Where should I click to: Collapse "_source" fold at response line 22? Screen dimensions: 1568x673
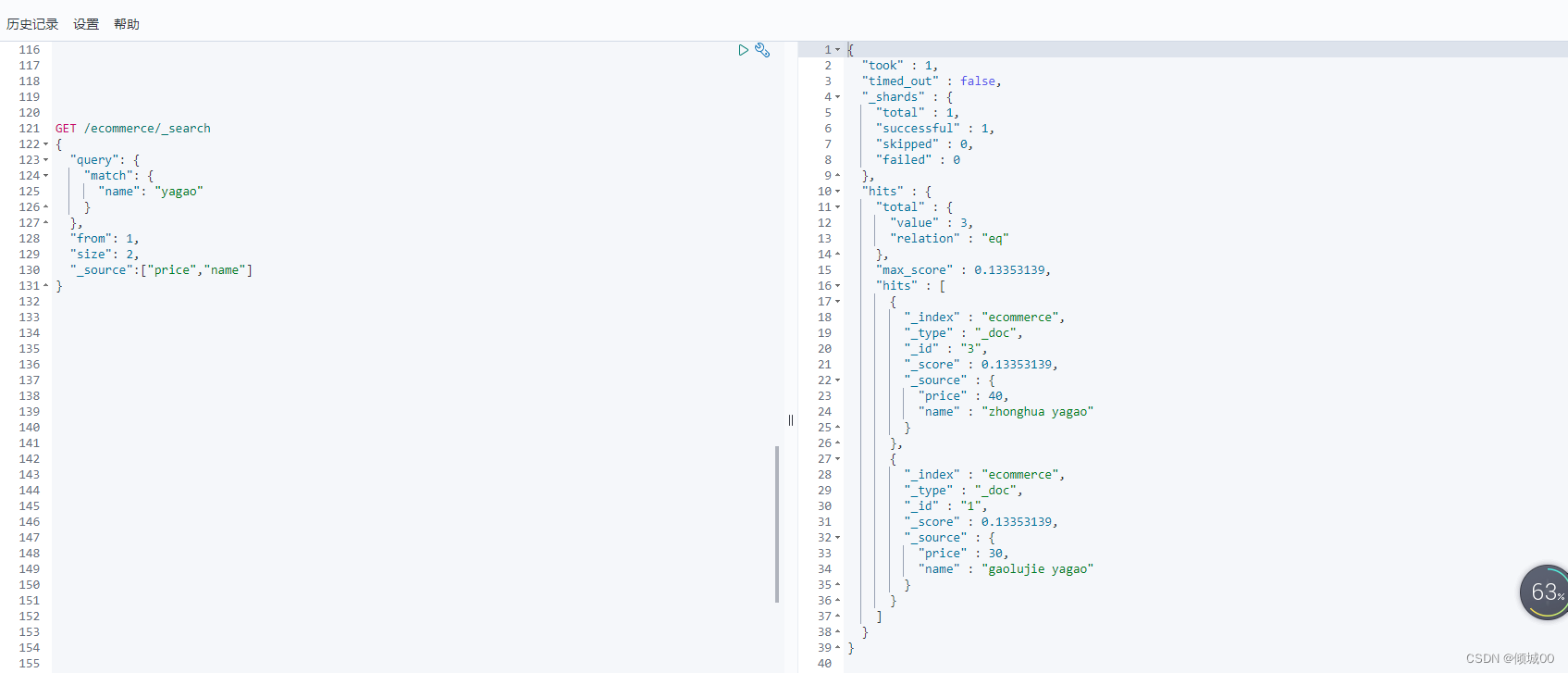pyautogui.click(x=838, y=380)
